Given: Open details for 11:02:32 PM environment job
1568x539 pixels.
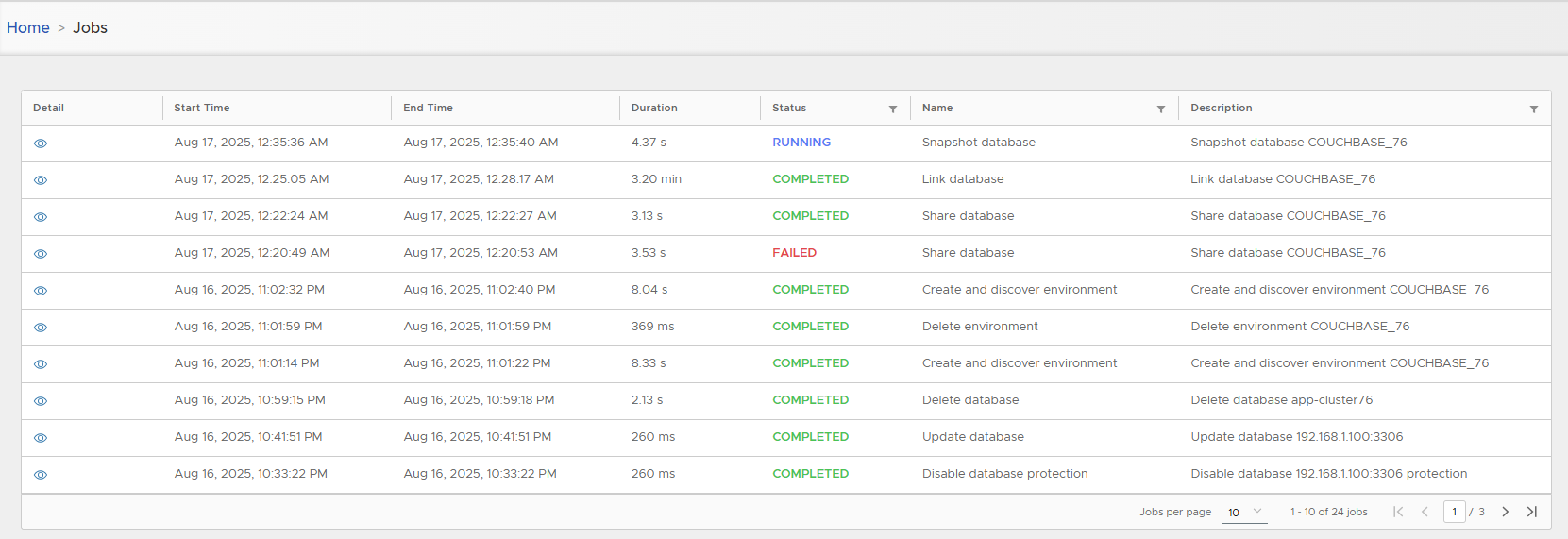Looking at the screenshot, I should (x=41, y=291).
